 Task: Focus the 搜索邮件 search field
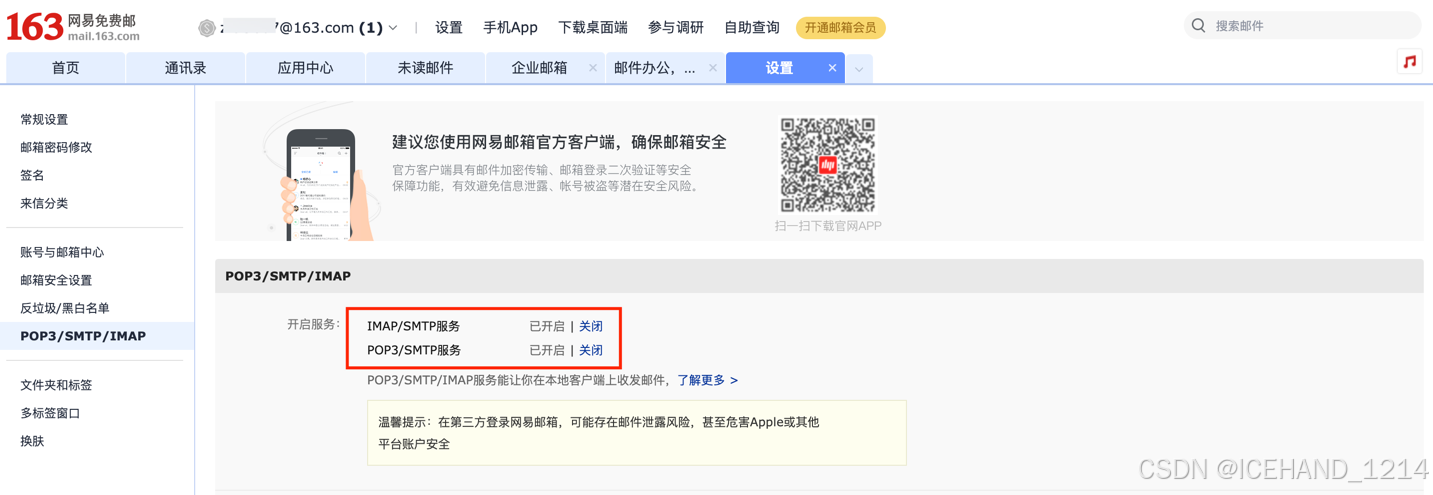[x=1302, y=26]
